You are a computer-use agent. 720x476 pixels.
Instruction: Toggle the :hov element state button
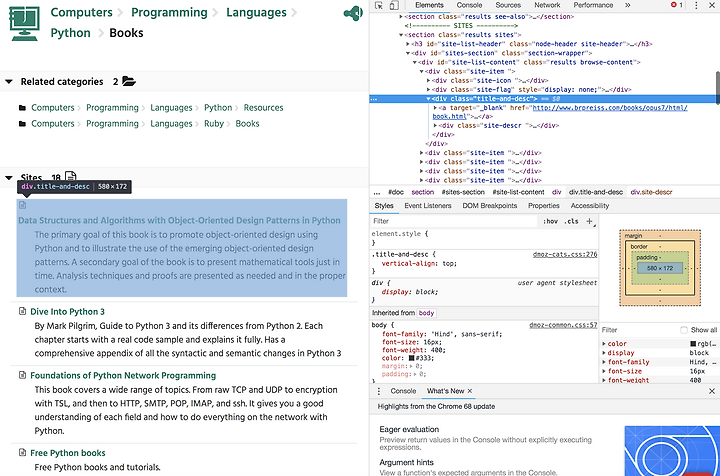(551, 221)
